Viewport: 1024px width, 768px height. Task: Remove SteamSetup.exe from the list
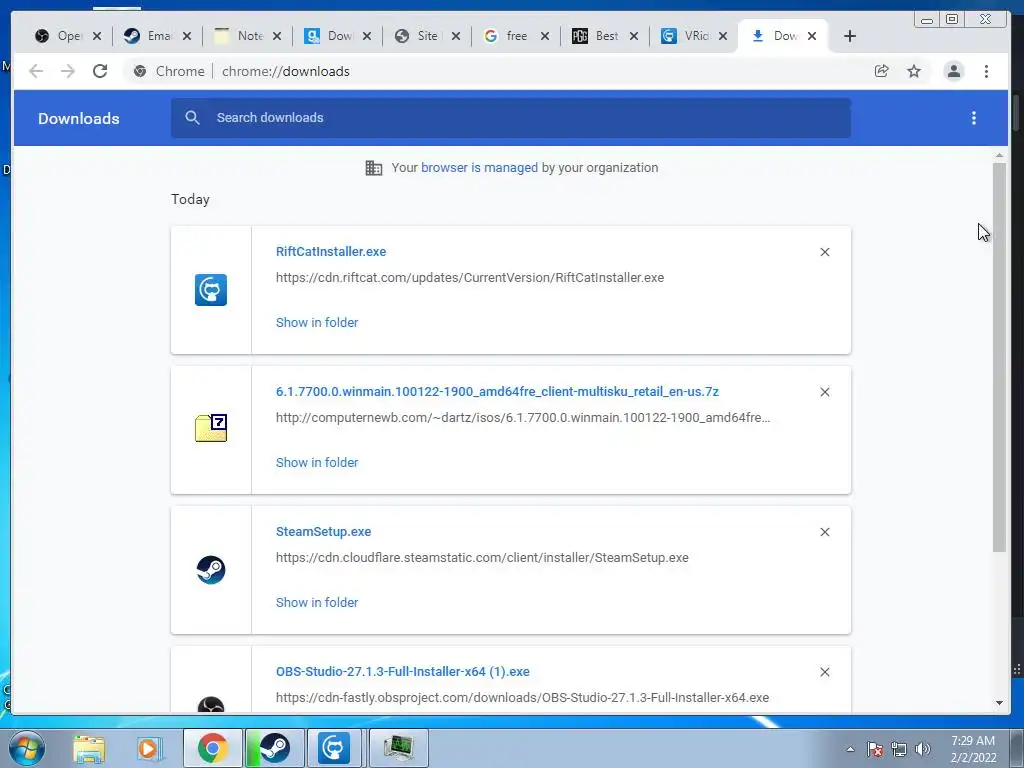(x=825, y=532)
